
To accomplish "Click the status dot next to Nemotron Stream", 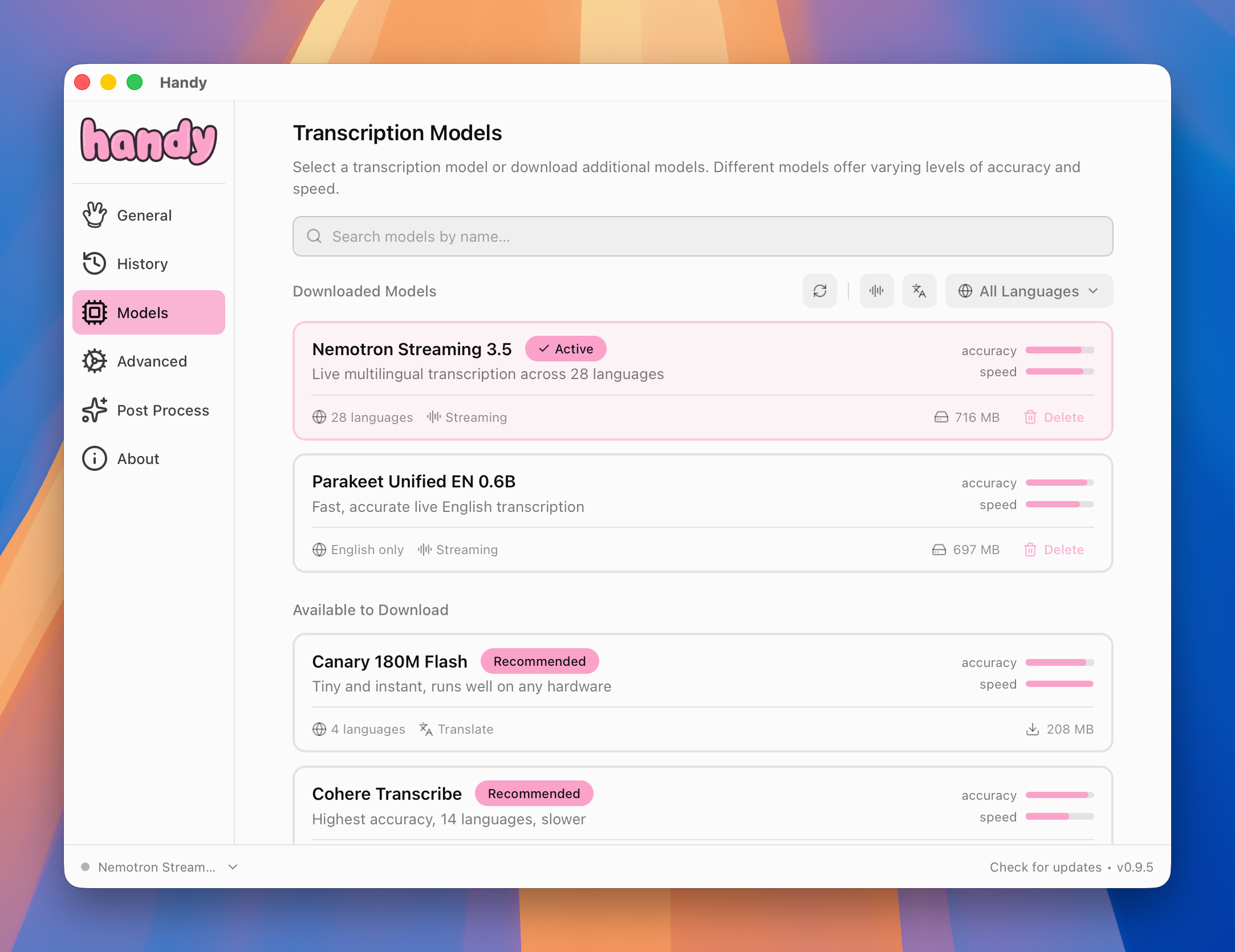I will point(86,867).
